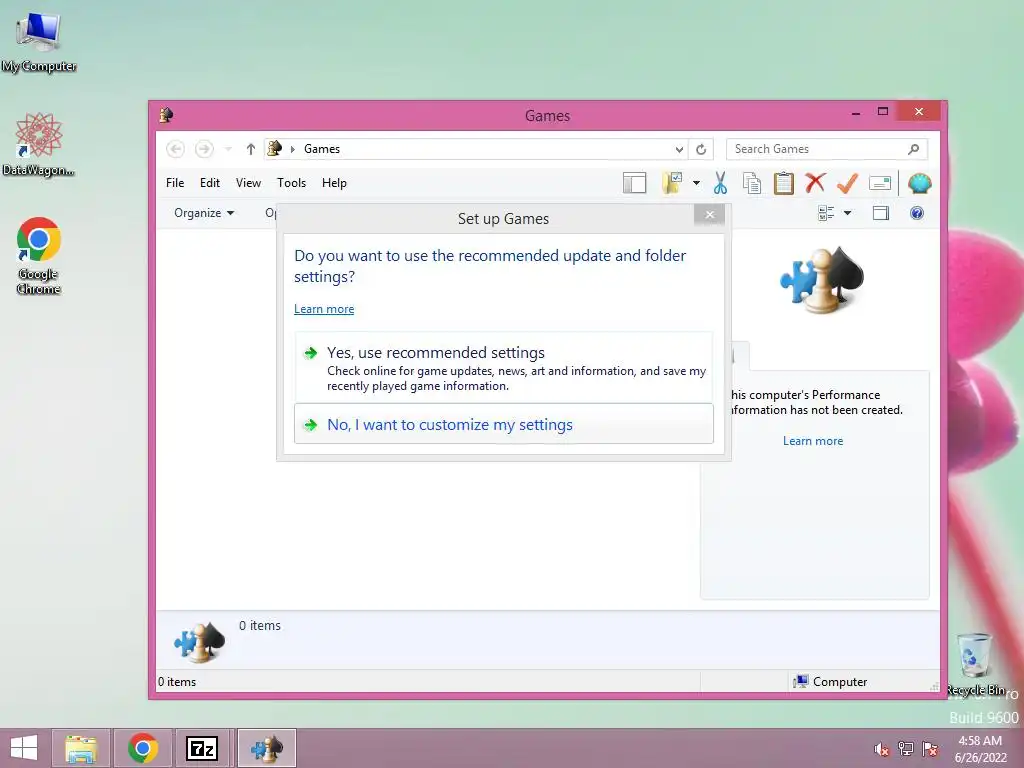Choose Yes, use recommended settings

pos(504,368)
